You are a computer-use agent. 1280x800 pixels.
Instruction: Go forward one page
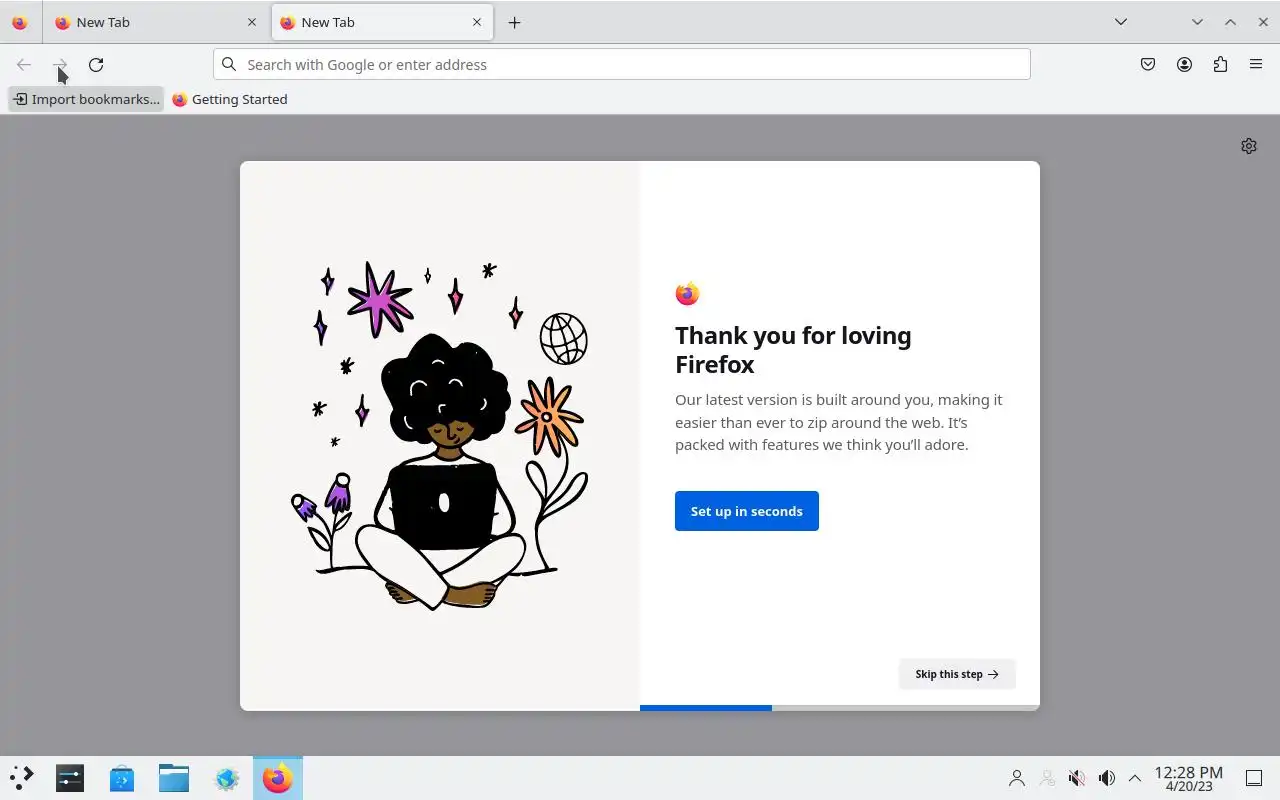pyautogui.click(x=60, y=64)
